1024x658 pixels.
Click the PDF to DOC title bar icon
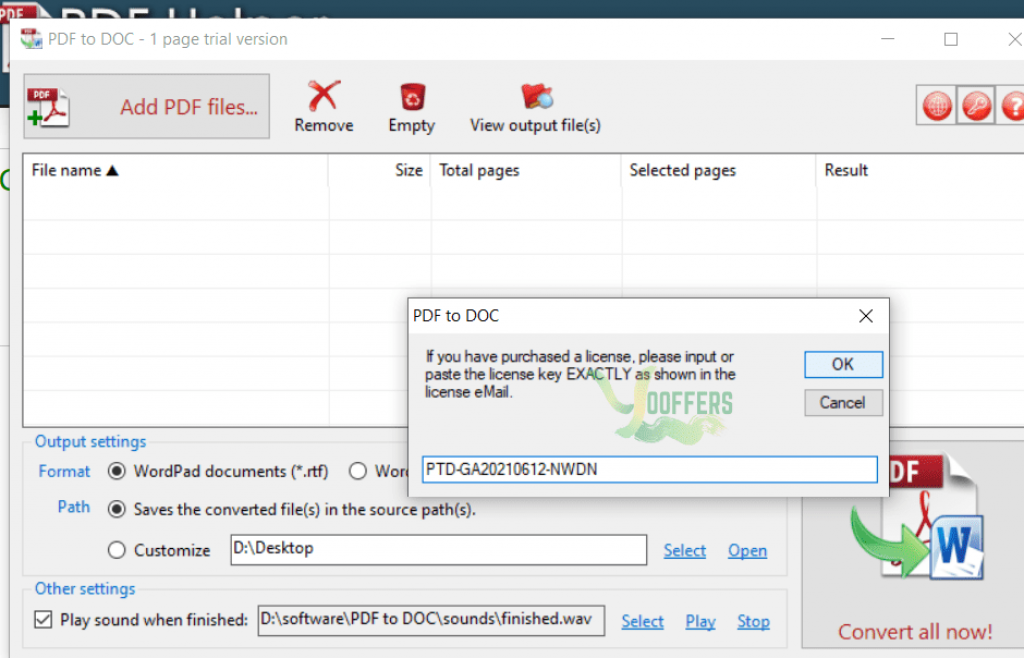point(31,39)
